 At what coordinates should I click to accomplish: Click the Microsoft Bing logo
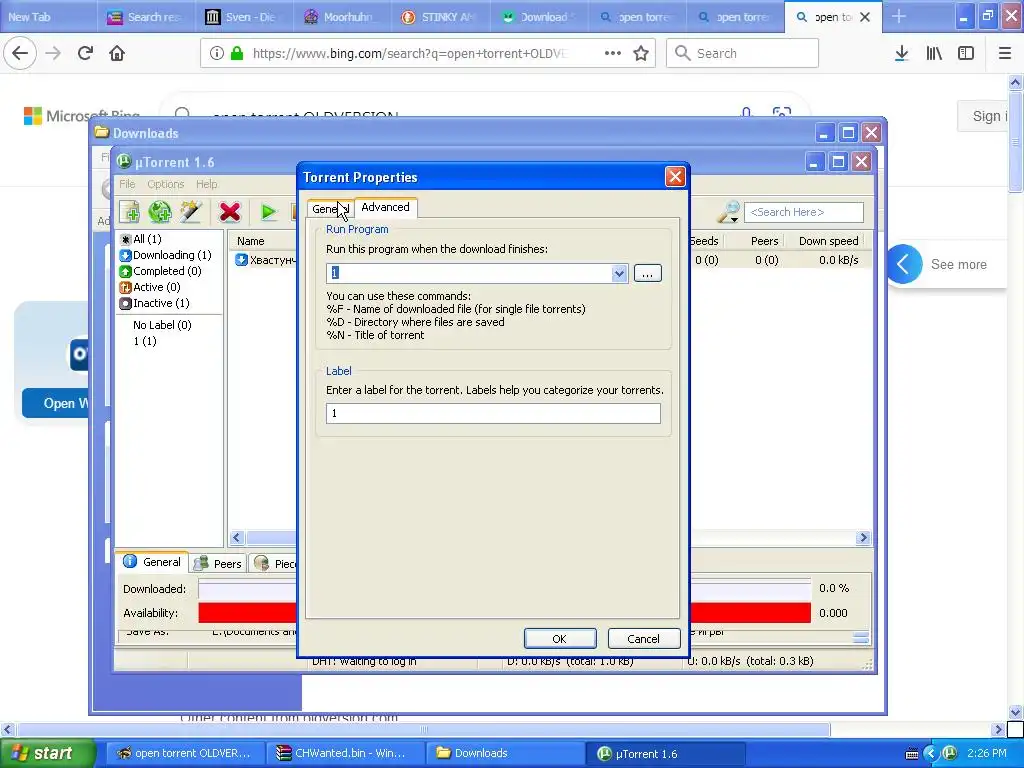click(x=82, y=116)
